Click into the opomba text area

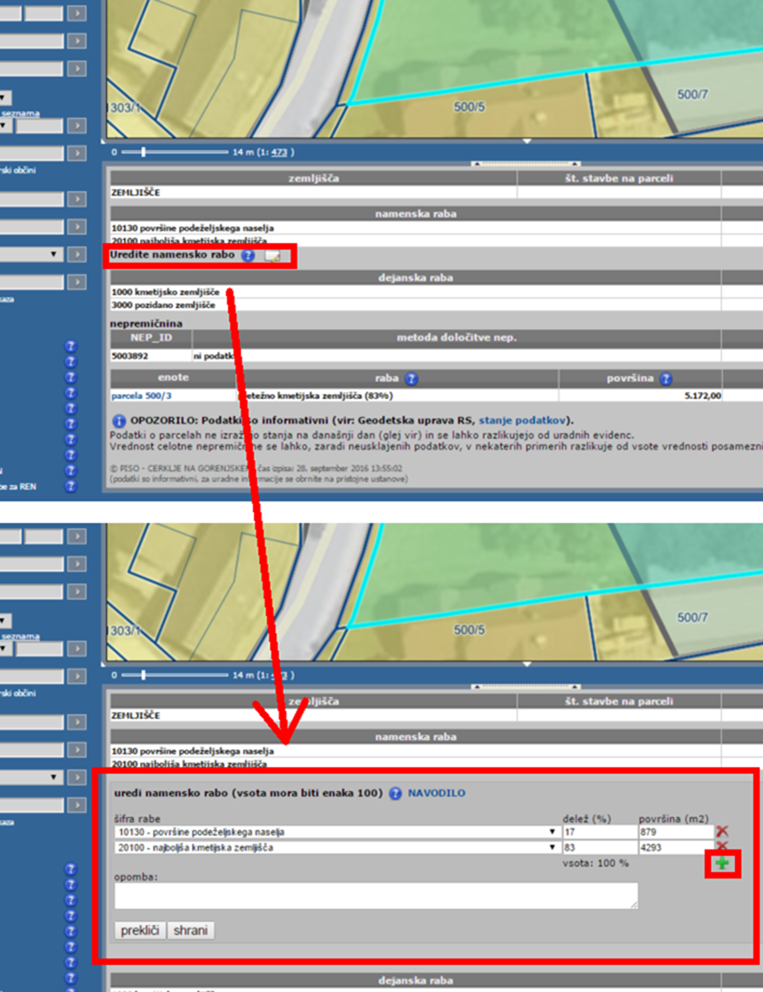375,895
